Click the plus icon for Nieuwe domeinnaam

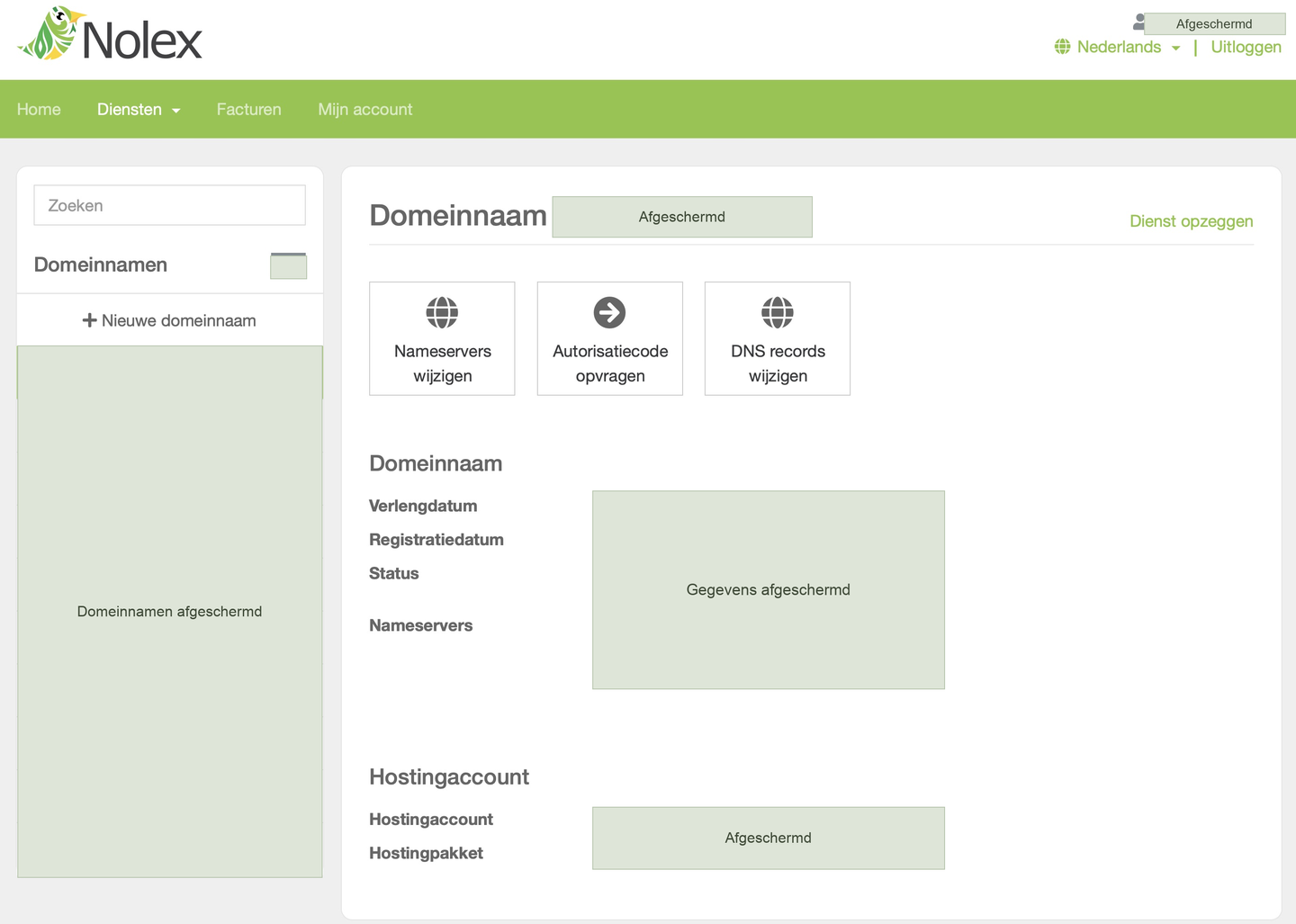click(89, 320)
